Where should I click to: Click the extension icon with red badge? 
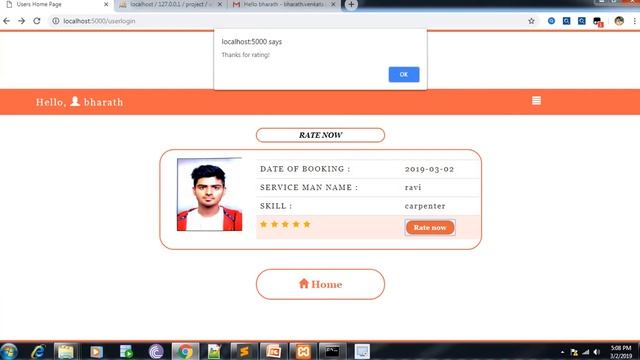click(x=598, y=22)
